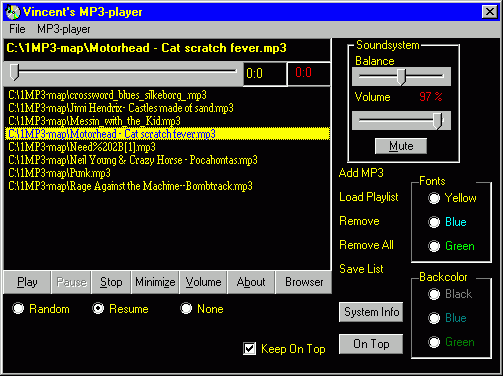Select Punk.mp3 in the playlist
This screenshot has width=503, height=376.
click(x=167, y=173)
